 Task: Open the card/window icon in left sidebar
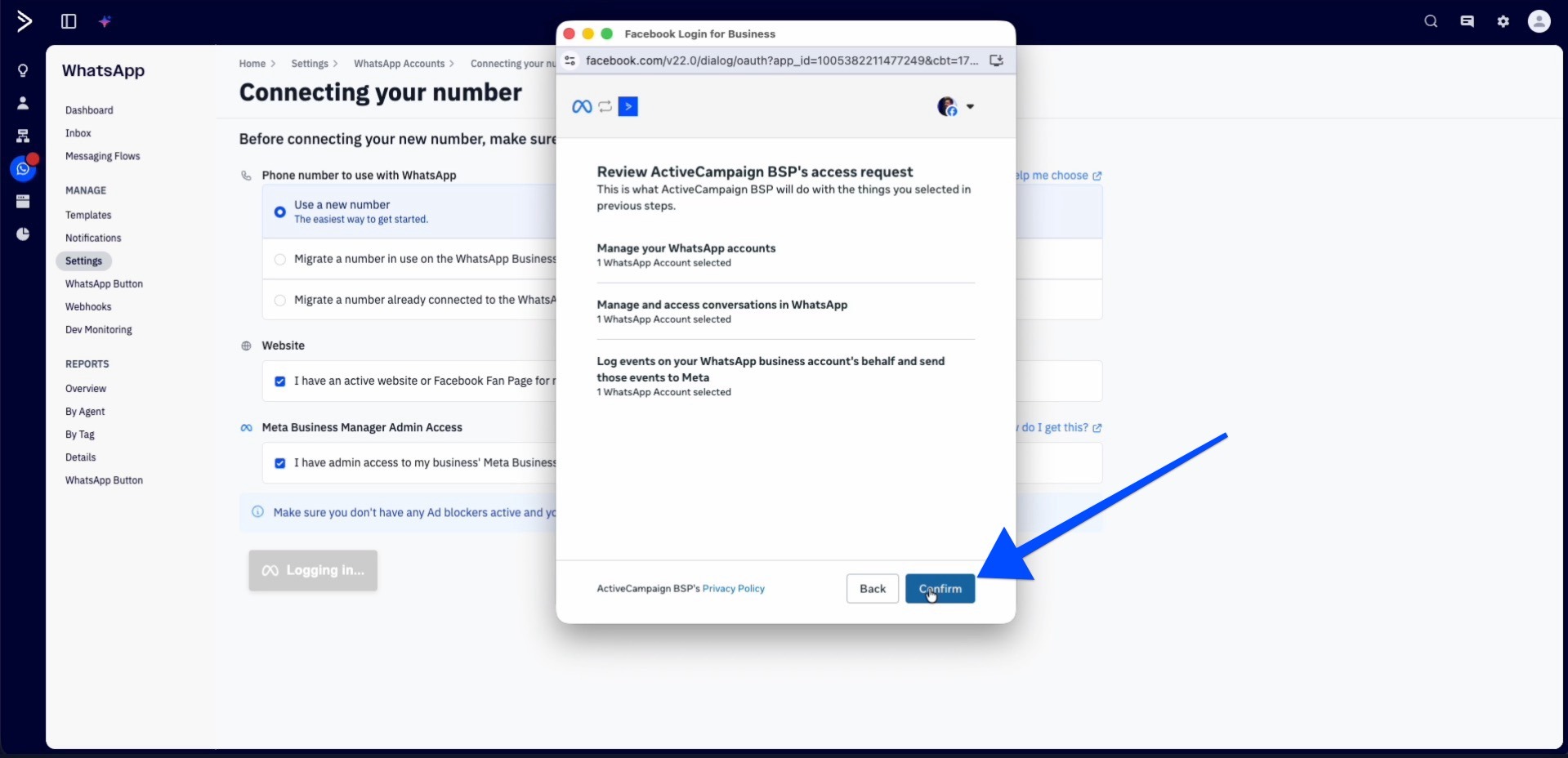pos(23,202)
